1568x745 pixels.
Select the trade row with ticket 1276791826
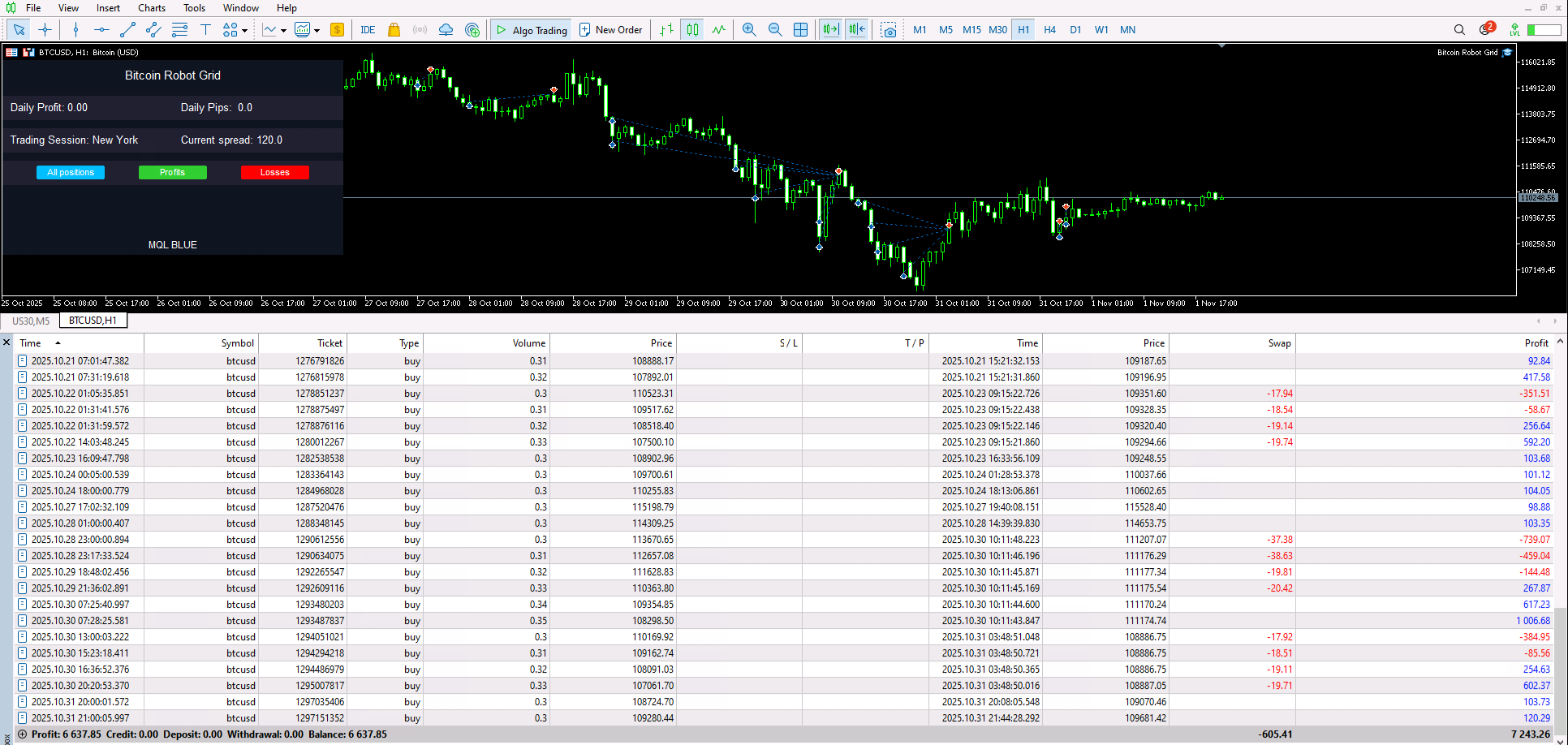coord(784,361)
